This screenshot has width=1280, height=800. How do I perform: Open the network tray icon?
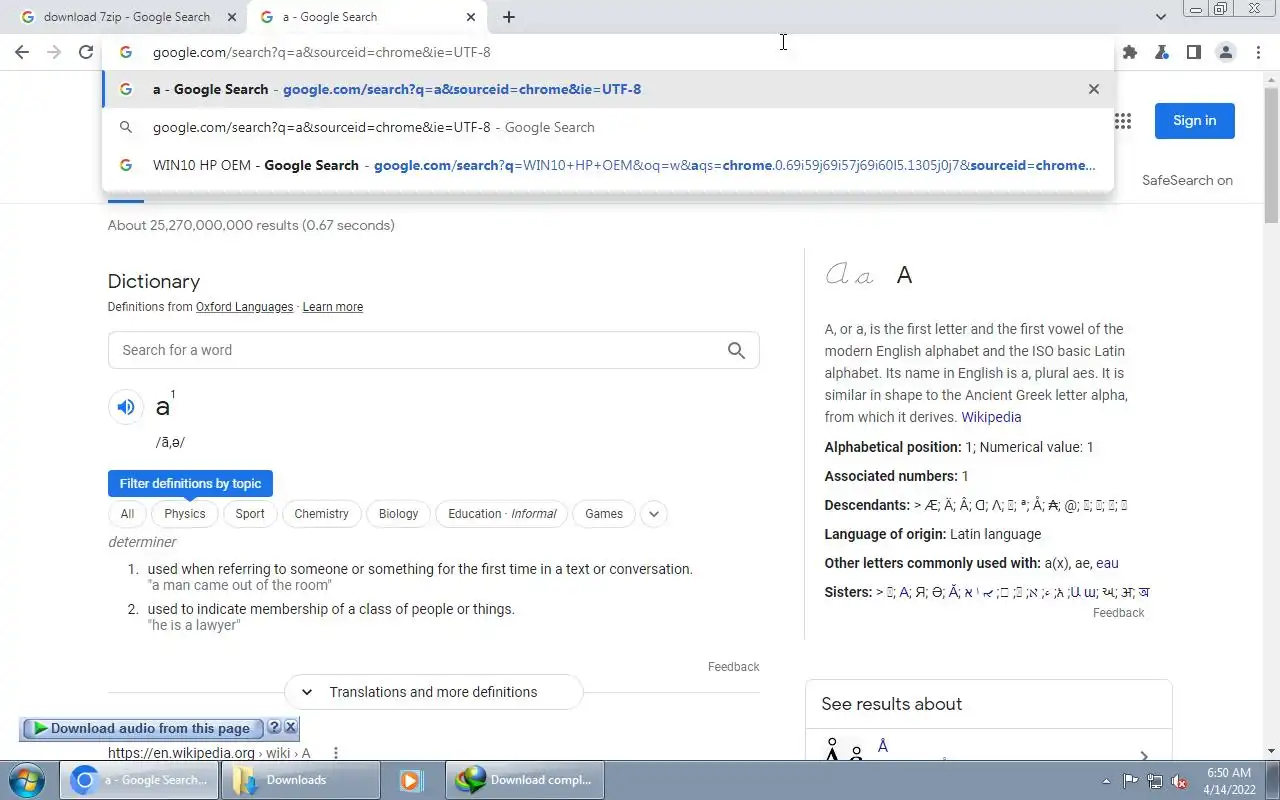(x=1155, y=781)
